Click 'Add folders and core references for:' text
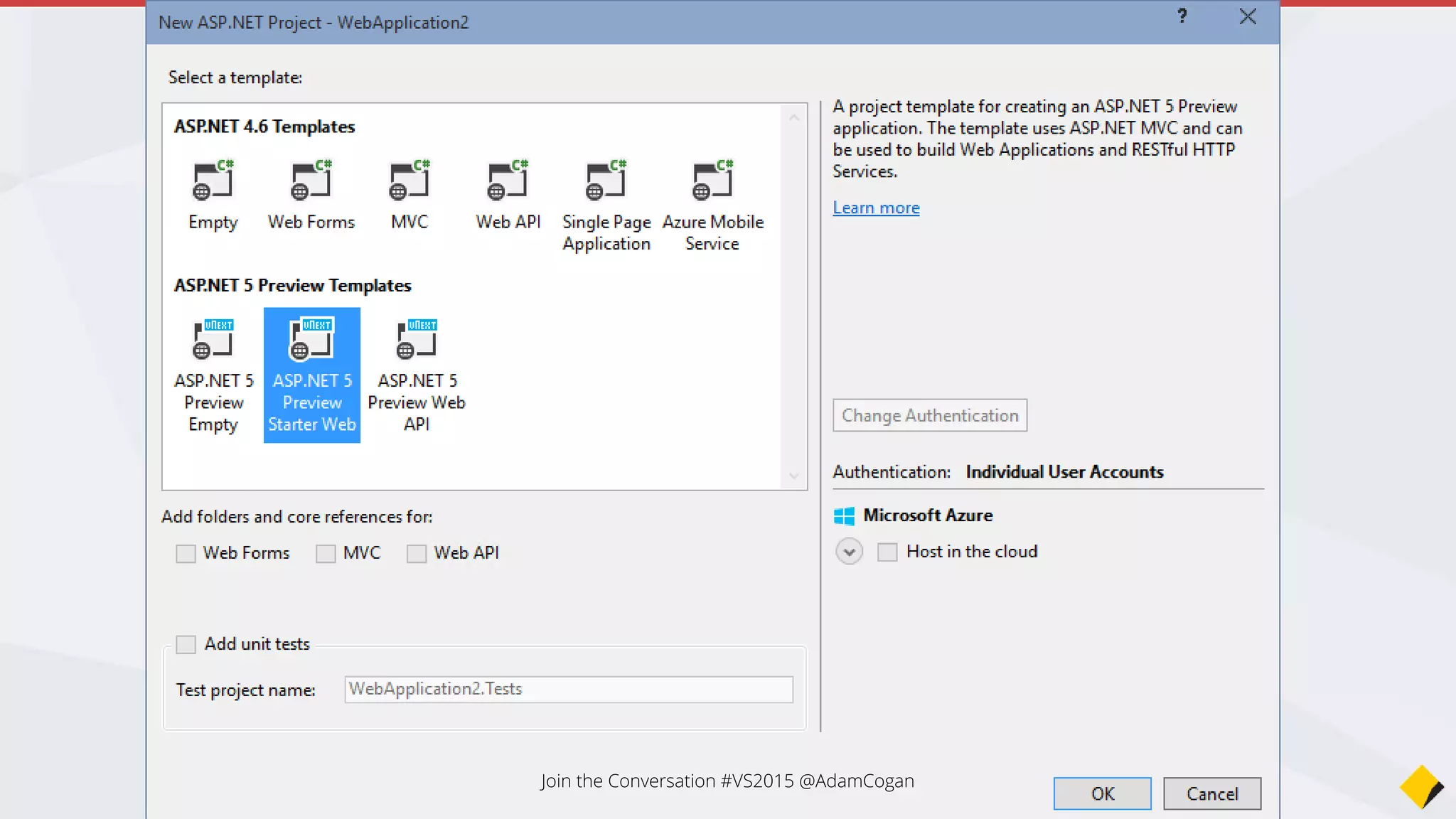1456x819 pixels. (x=296, y=517)
